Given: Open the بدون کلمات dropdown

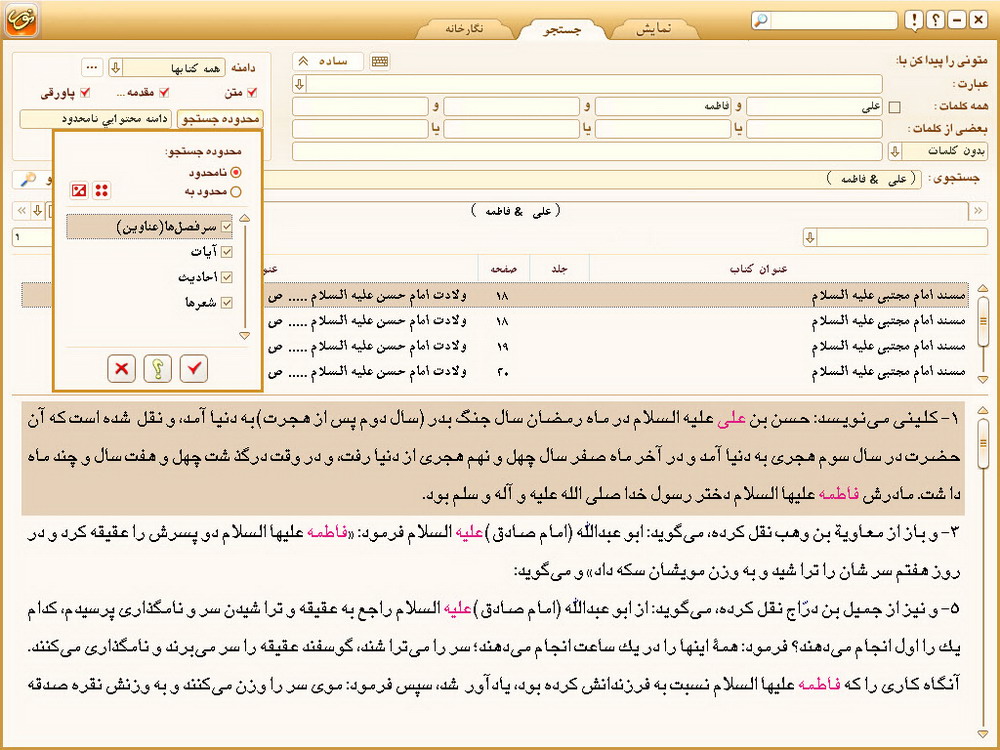Looking at the screenshot, I should pos(895,151).
